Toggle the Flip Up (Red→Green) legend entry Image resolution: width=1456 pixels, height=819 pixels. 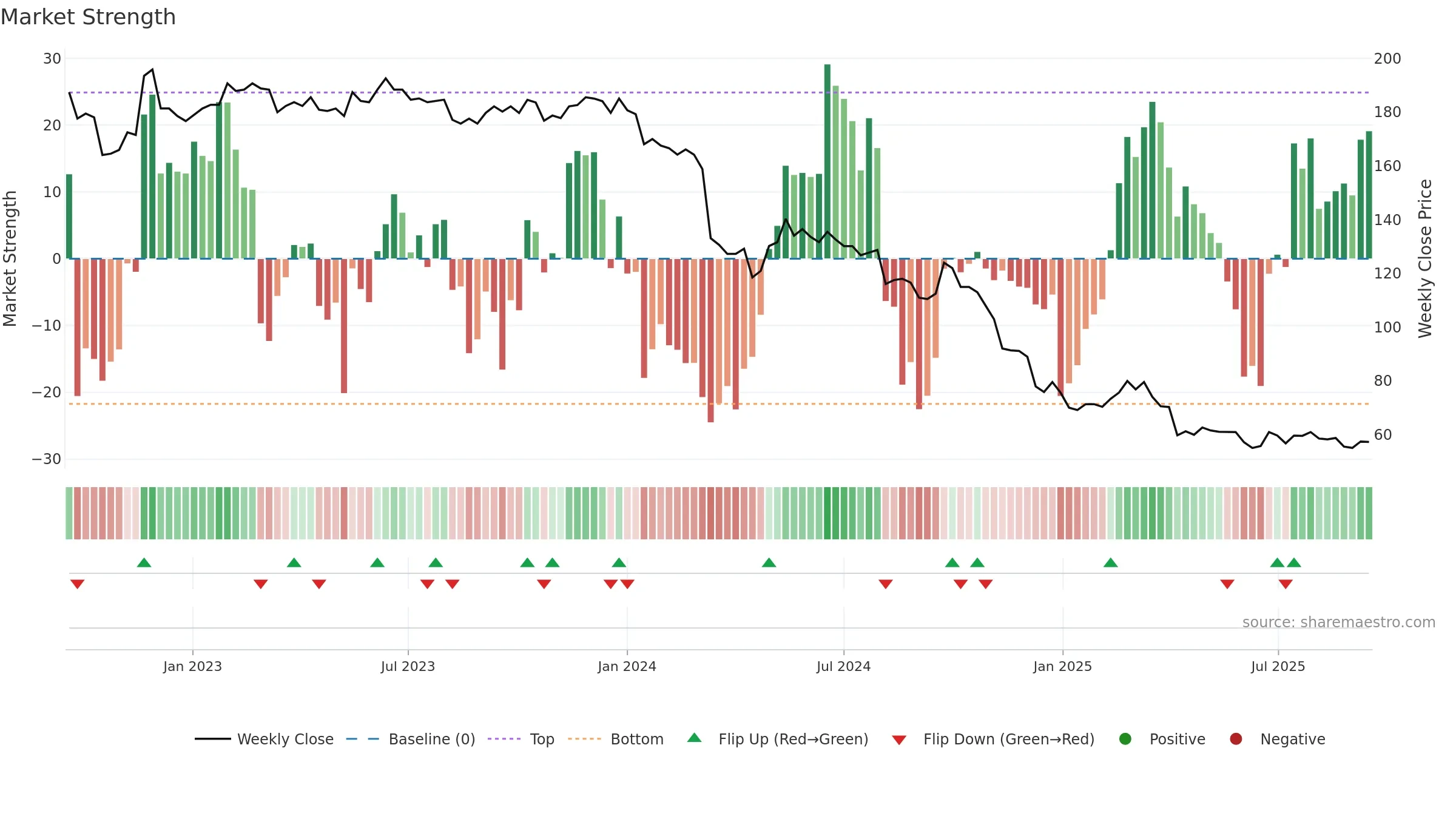[778, 739]
